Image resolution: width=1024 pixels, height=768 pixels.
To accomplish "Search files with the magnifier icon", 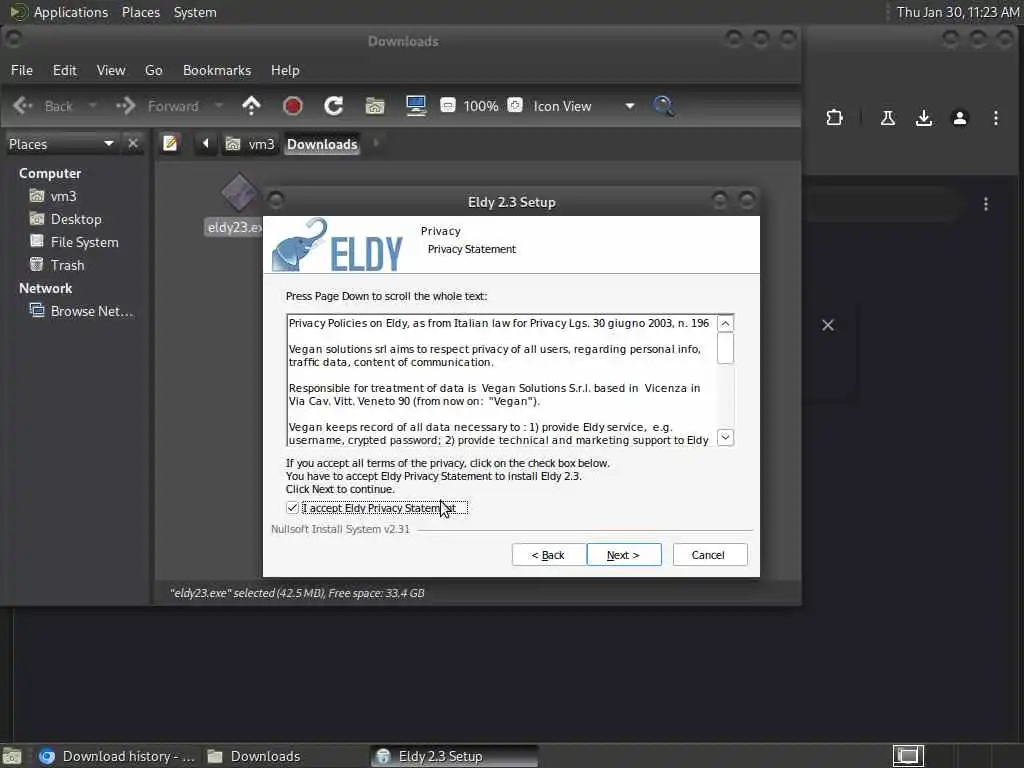I will 663,106.
